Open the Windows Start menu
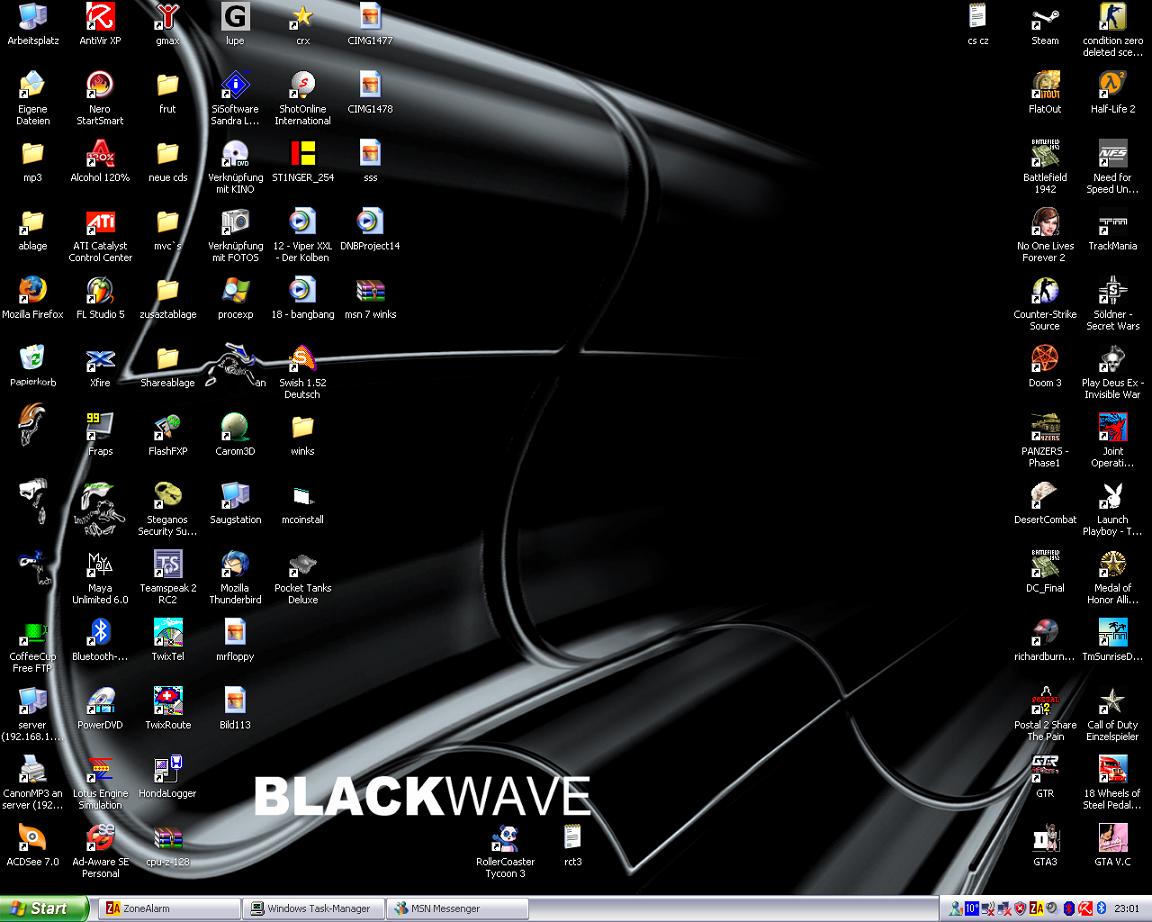The height and width of the screenshot is (922, 1152). click(43, 908)
